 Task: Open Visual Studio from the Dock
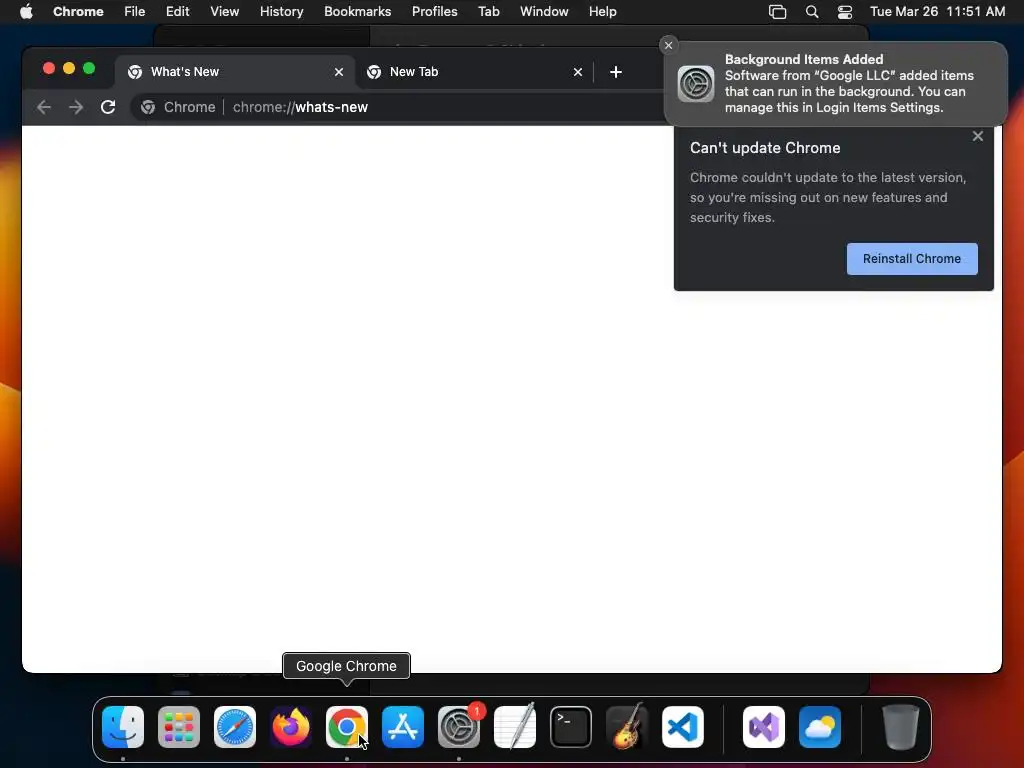click(764, 727)
